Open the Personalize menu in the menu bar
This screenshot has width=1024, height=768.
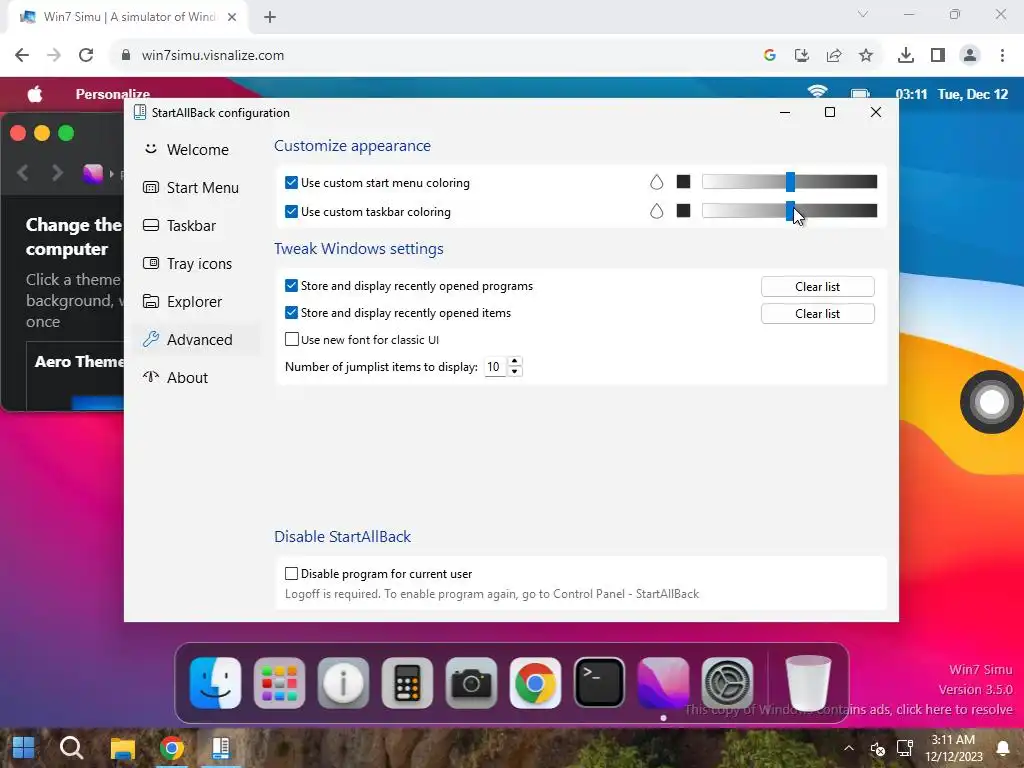112,94
